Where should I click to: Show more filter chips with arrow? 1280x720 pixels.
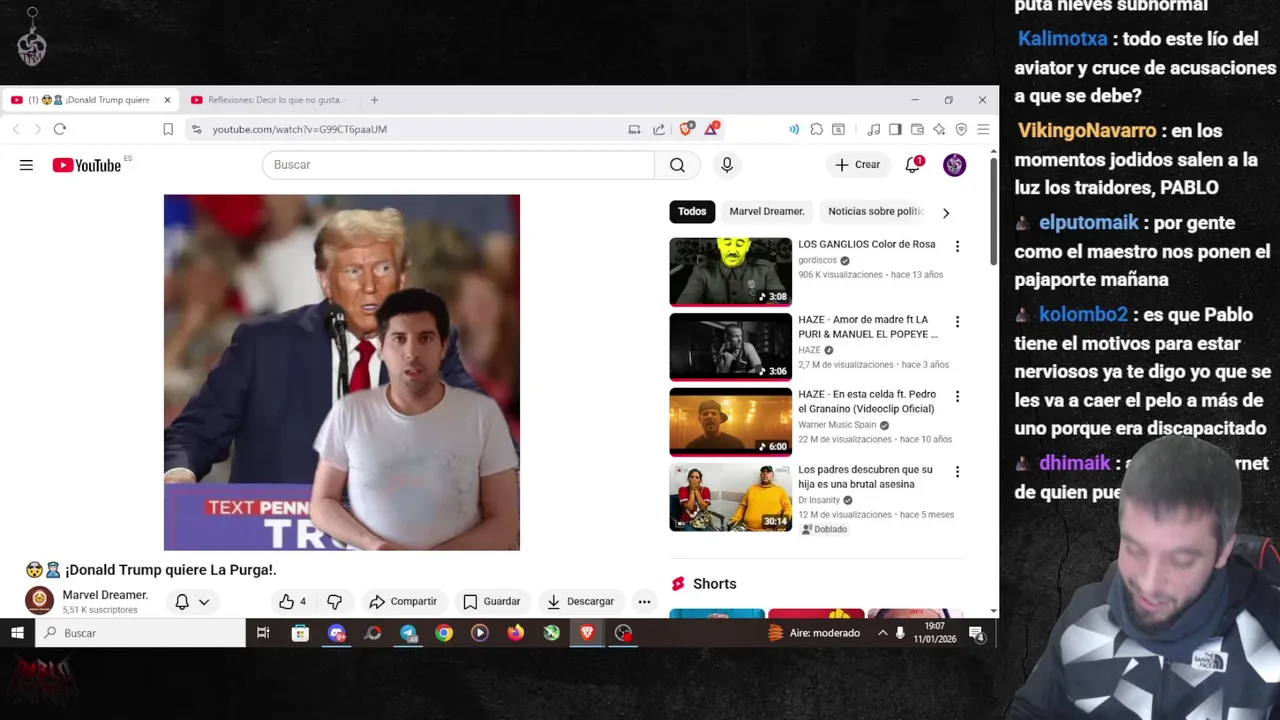946,212
